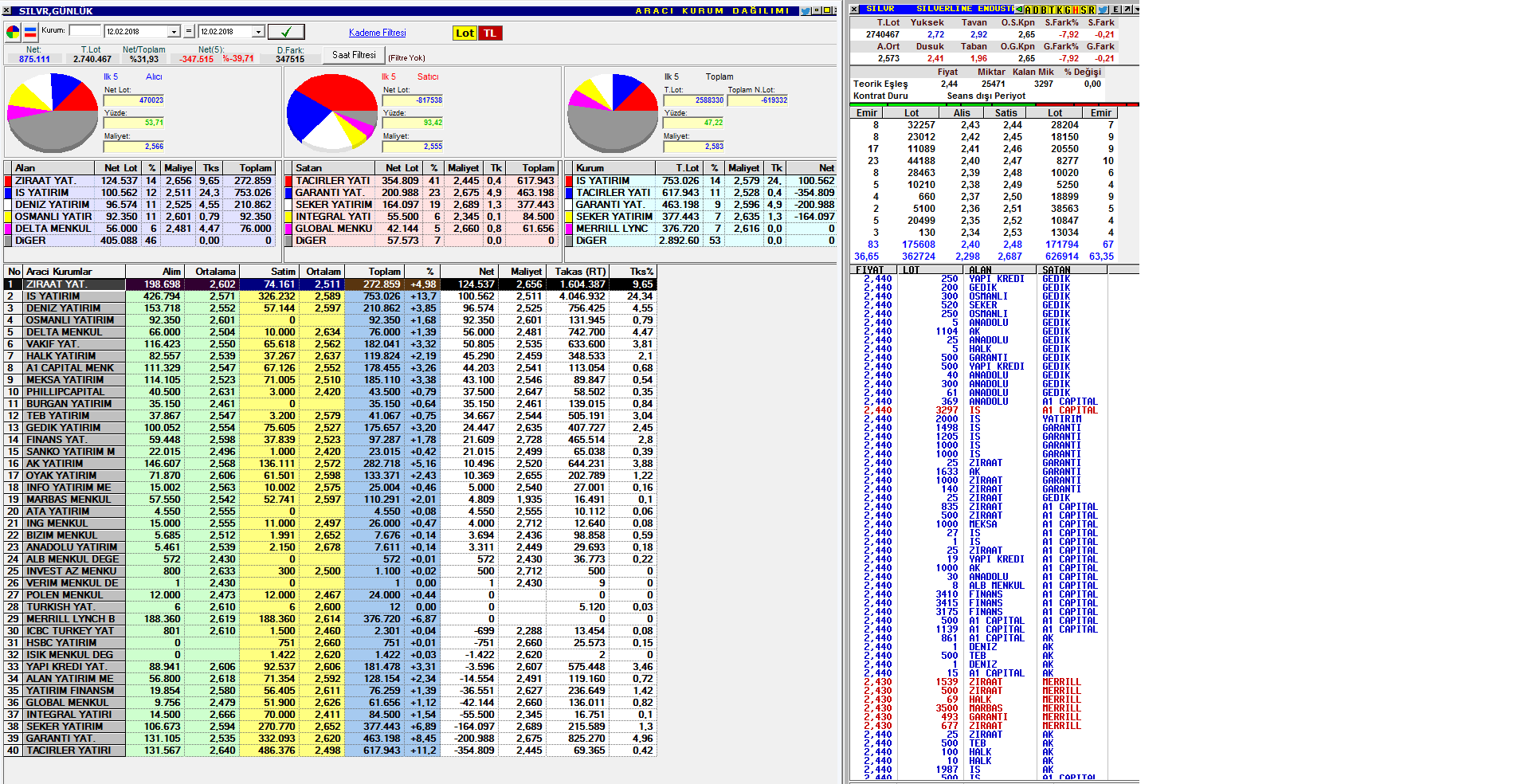Open the start date dropdown
Image resolution: width=1525 pixels, height=784 pixels.
click(174, 32)
